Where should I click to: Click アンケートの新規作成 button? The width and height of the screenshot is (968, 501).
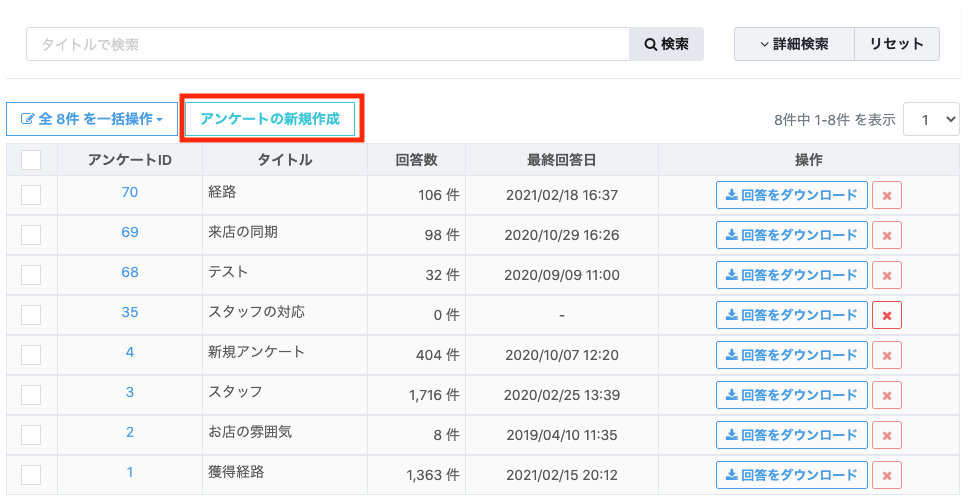click(x=270, y=119)
